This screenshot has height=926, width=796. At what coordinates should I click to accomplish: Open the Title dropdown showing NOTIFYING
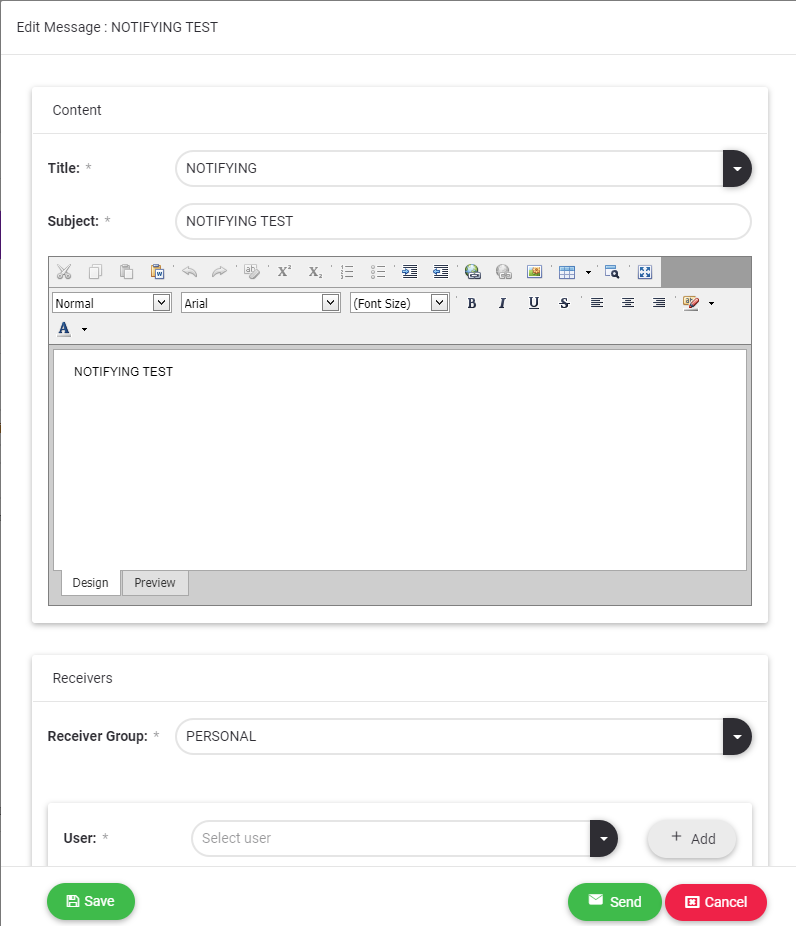pyautogui.click(x=737, y=169)
